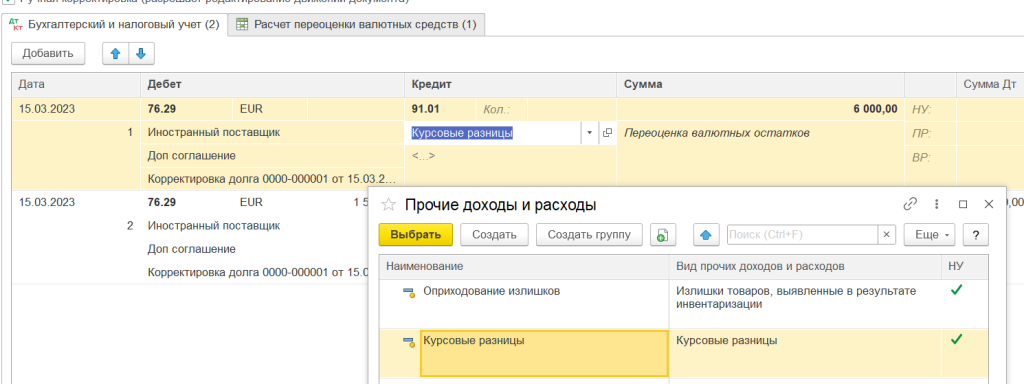Viewport: 1024px width, 384px height.
Task: Clear the search field
Action: coord(886,235)
